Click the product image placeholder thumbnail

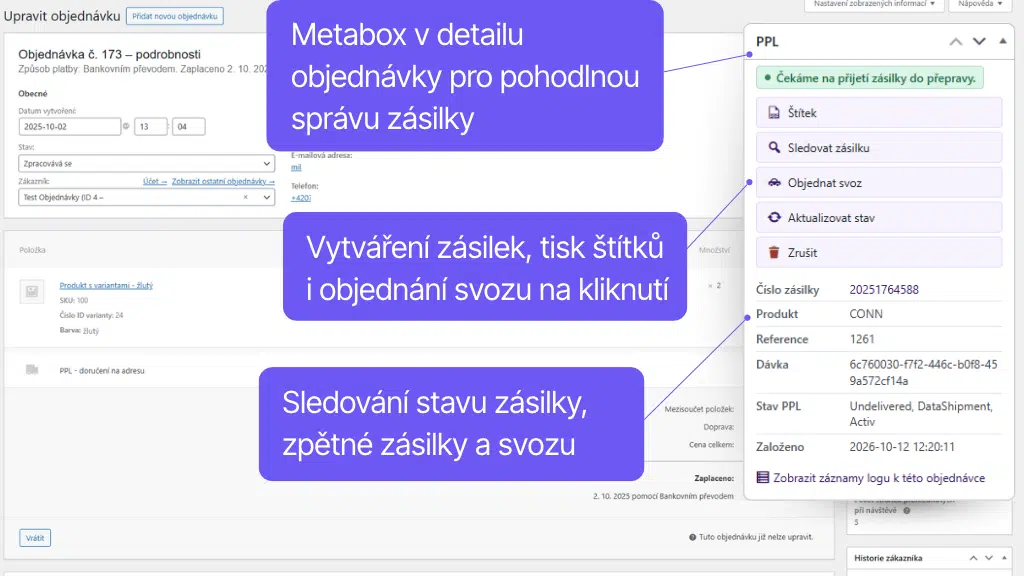pyautogui.click(x=32, y=291)
